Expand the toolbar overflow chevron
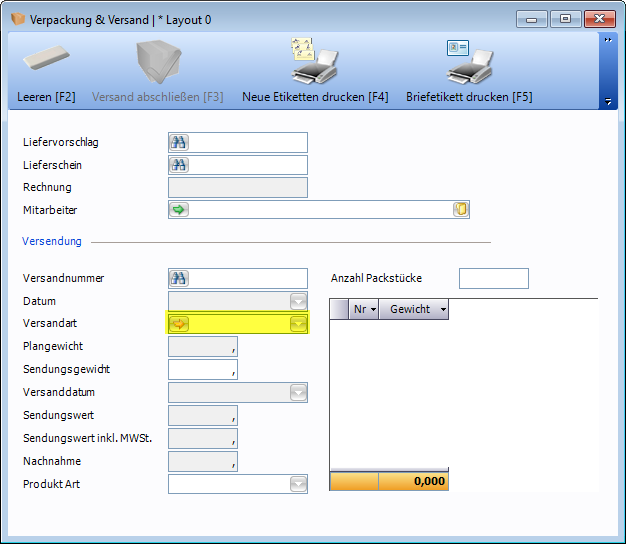This screenshot has width=626, height=544. point(607,40)
